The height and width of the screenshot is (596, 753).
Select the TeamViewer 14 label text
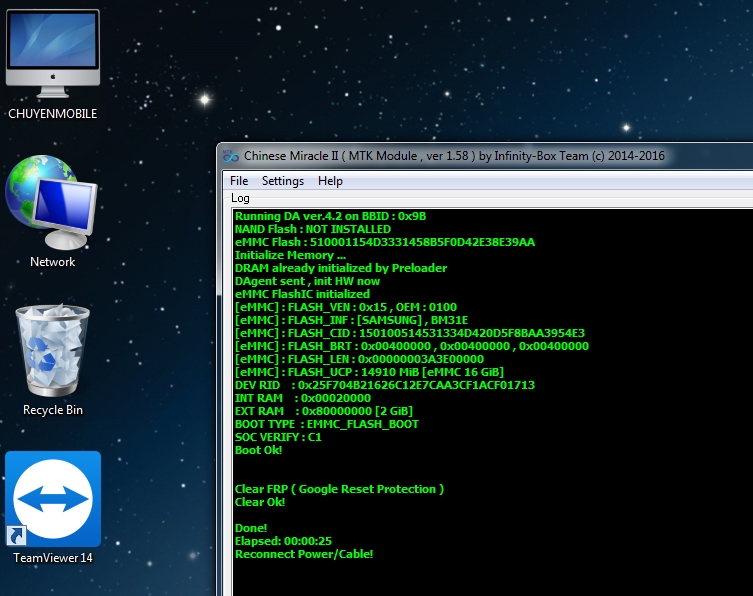[53, 558]
